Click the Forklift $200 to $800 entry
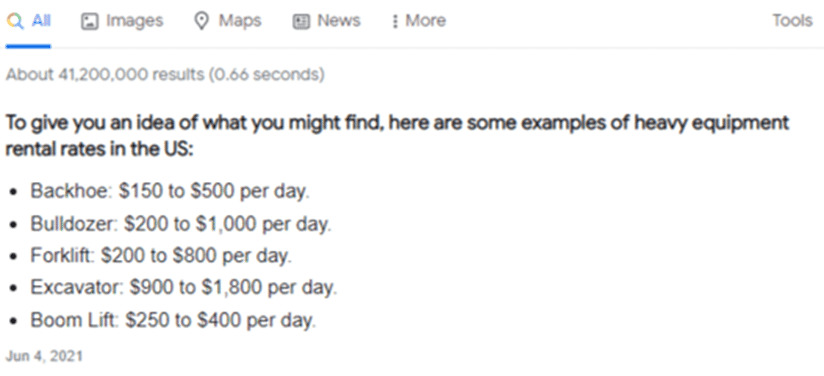The height and width of the screenshot is (376, 824). click(160, 256)
